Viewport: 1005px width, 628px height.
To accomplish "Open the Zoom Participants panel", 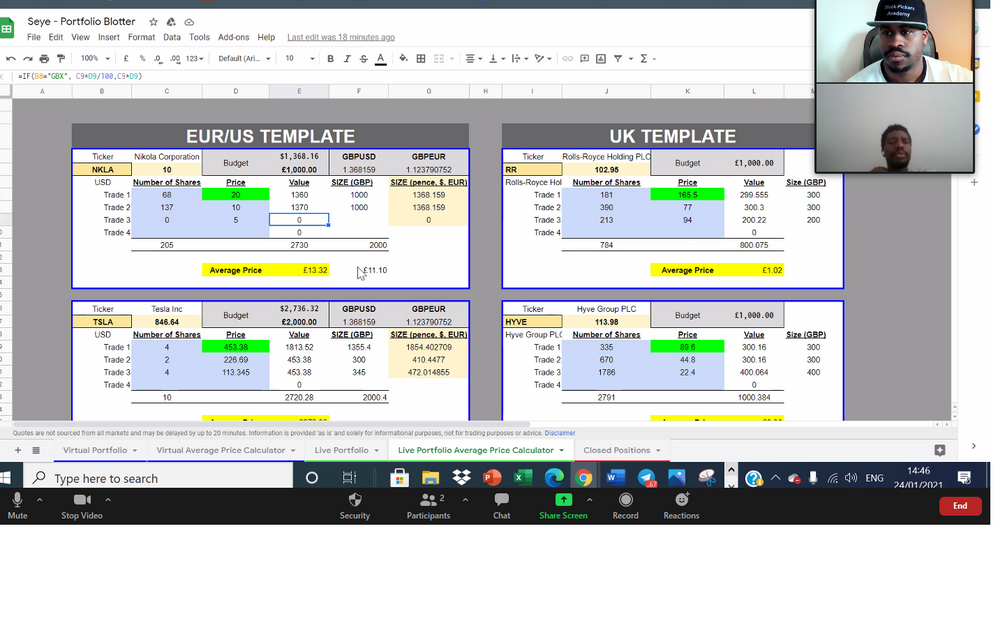I will (428, 506).
